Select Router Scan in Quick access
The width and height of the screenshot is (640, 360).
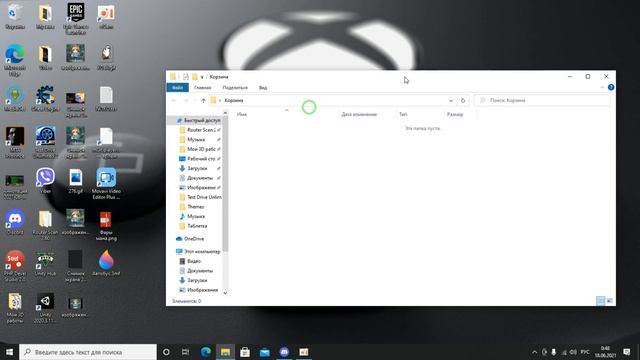(x=200, y=130)
